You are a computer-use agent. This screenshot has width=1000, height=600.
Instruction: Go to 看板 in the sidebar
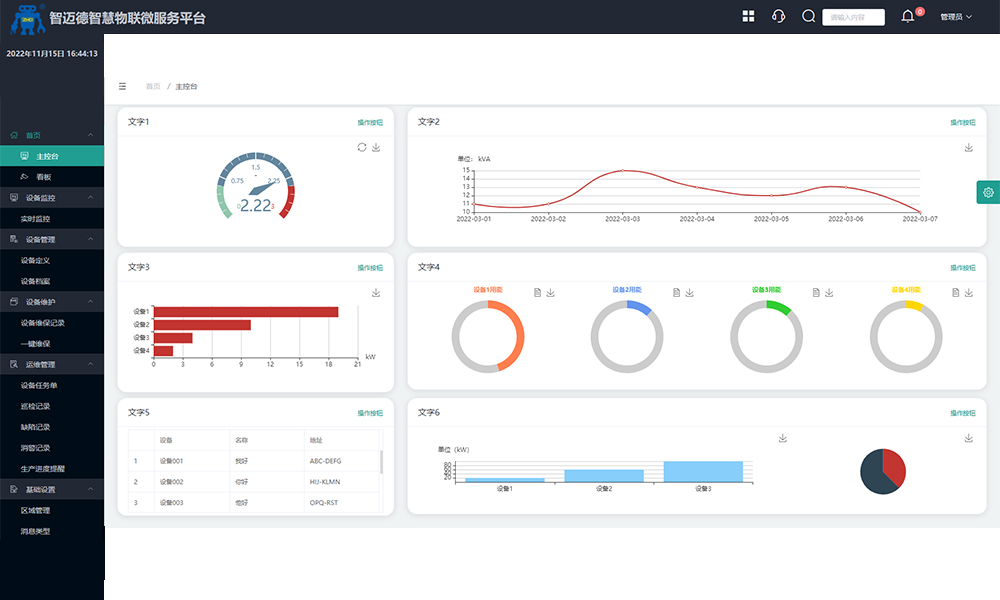coord(44,176)
